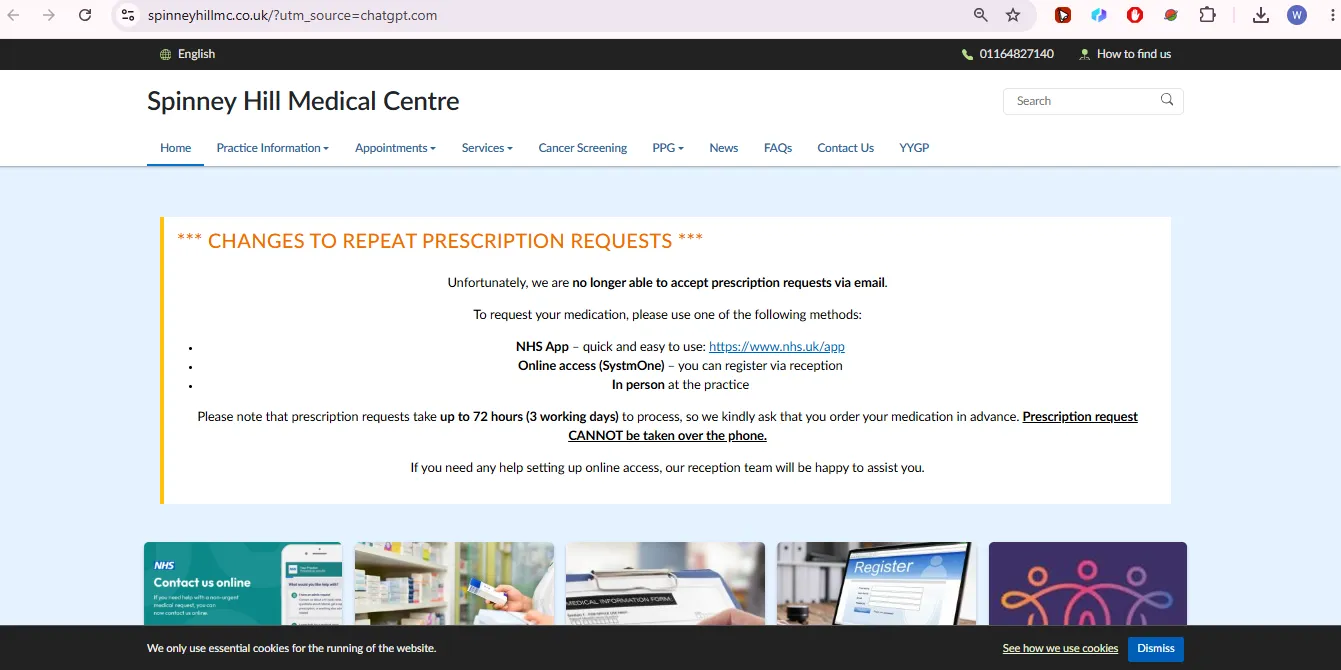Viewport: 1341px width, 670px height.
Task: Open the blue angular extension icon
Action: 1099,15
